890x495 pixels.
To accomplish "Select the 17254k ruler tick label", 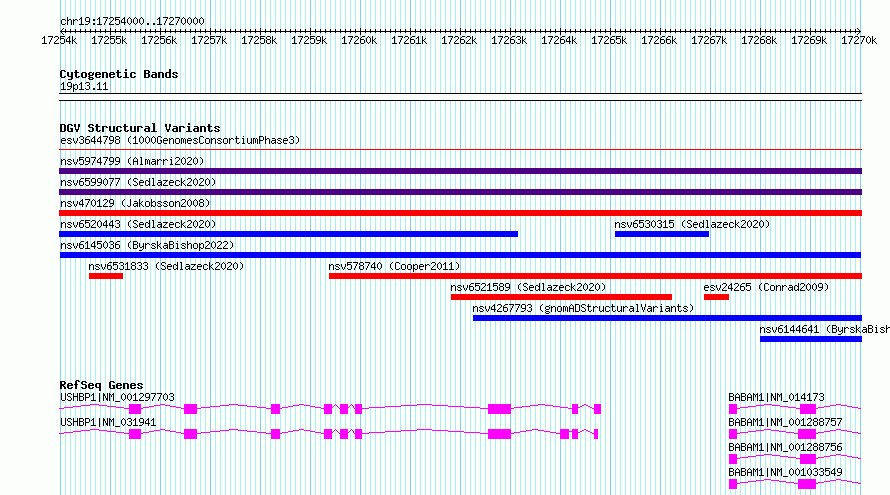I will [59, 40].
